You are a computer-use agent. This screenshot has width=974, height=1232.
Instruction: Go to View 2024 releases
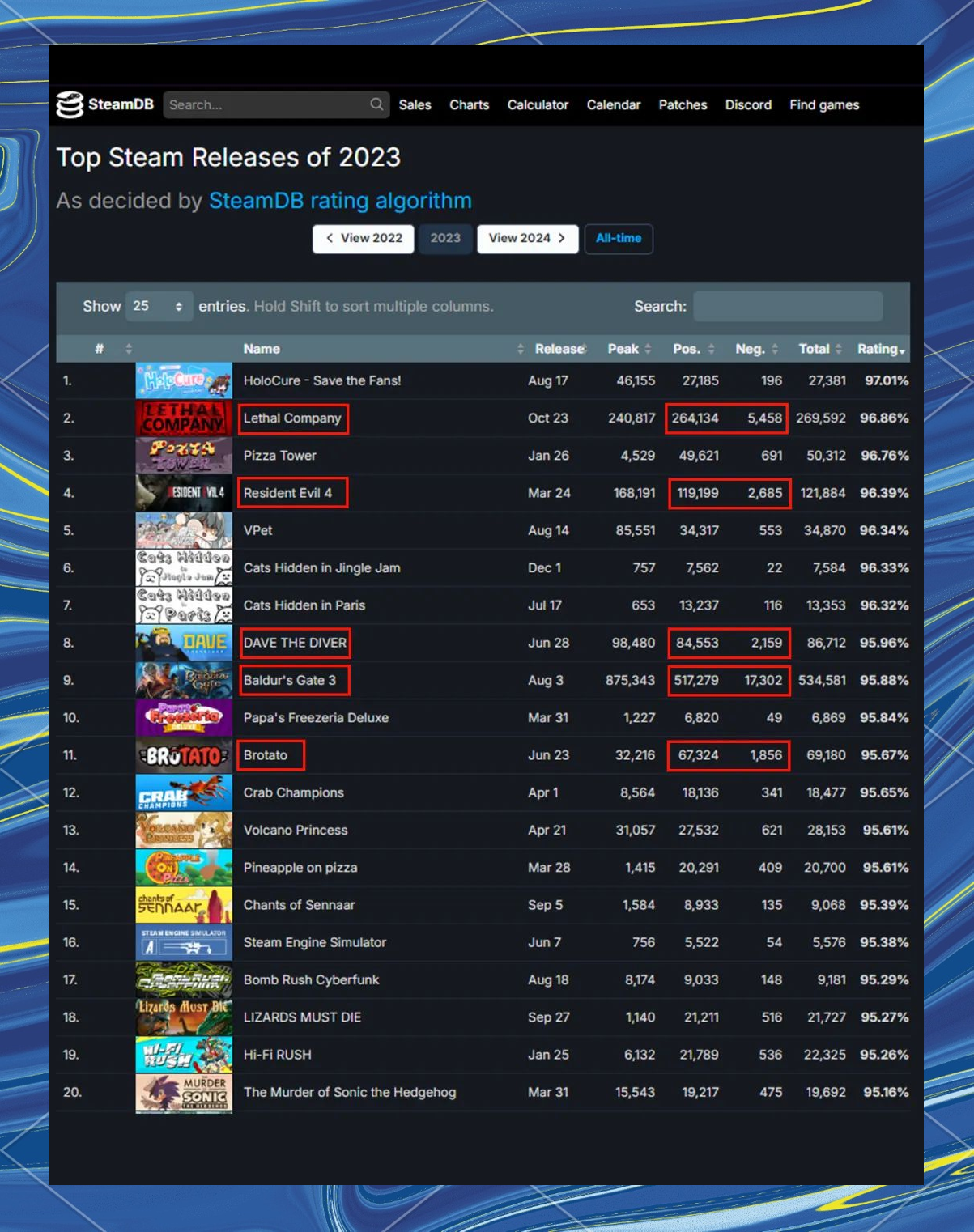coord(528,239)
